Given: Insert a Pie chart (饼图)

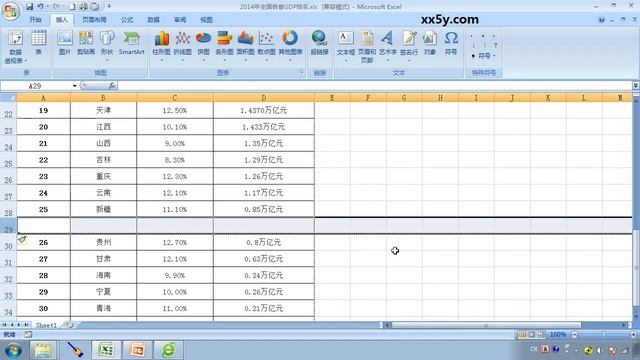Looking at the screenshot, I should (203, 46).
